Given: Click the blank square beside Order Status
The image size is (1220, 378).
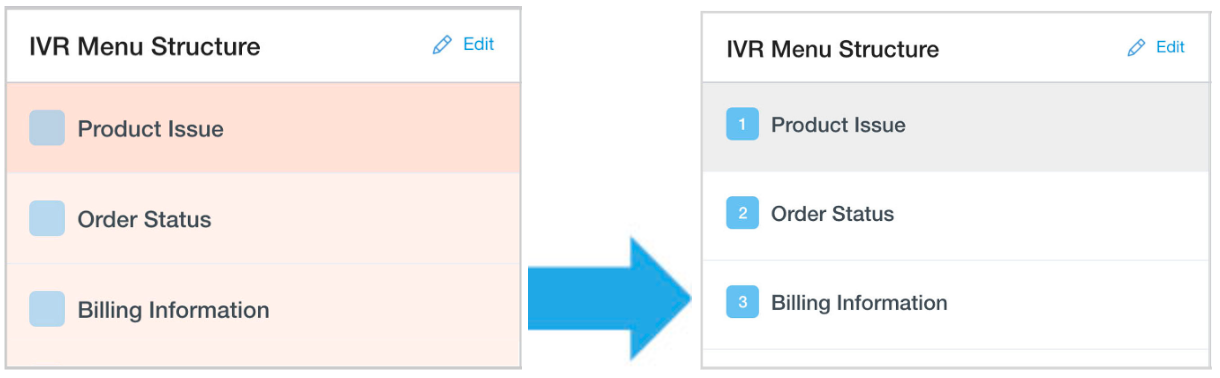Looking at the screenshot, I should click(x=47, y=219).
